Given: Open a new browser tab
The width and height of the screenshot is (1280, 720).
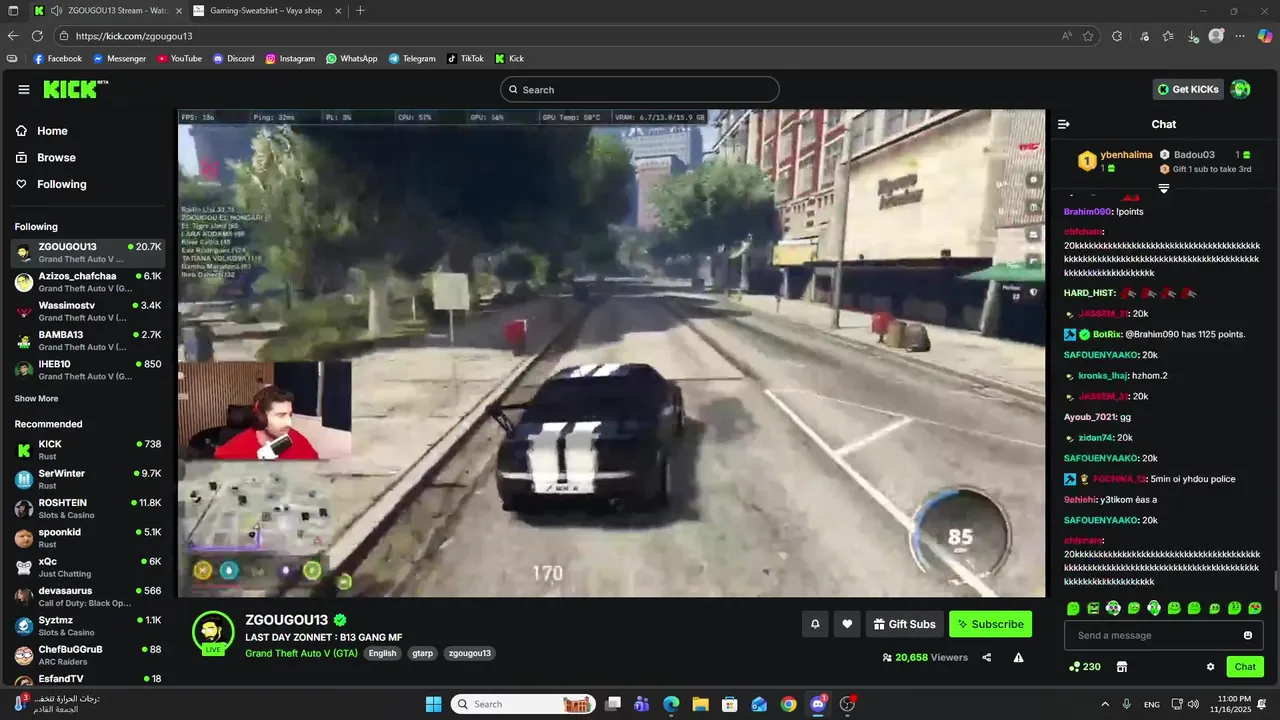Looking at the screenshot, I should [x=360, y=11].
